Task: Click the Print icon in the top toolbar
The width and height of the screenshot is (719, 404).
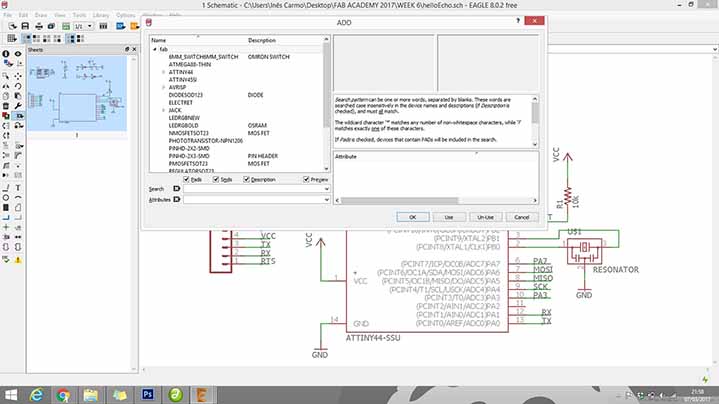Action: coord(39,26)
